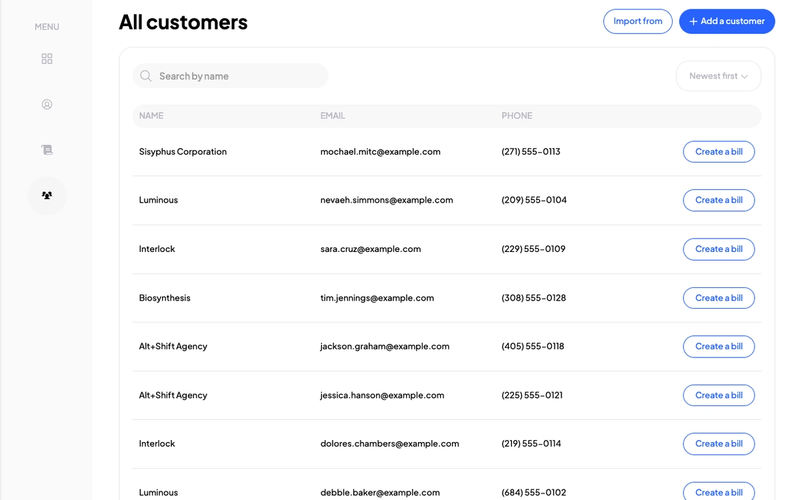
Task: Click phone number (219) 555-0114
Action: [x=531, y=444]
